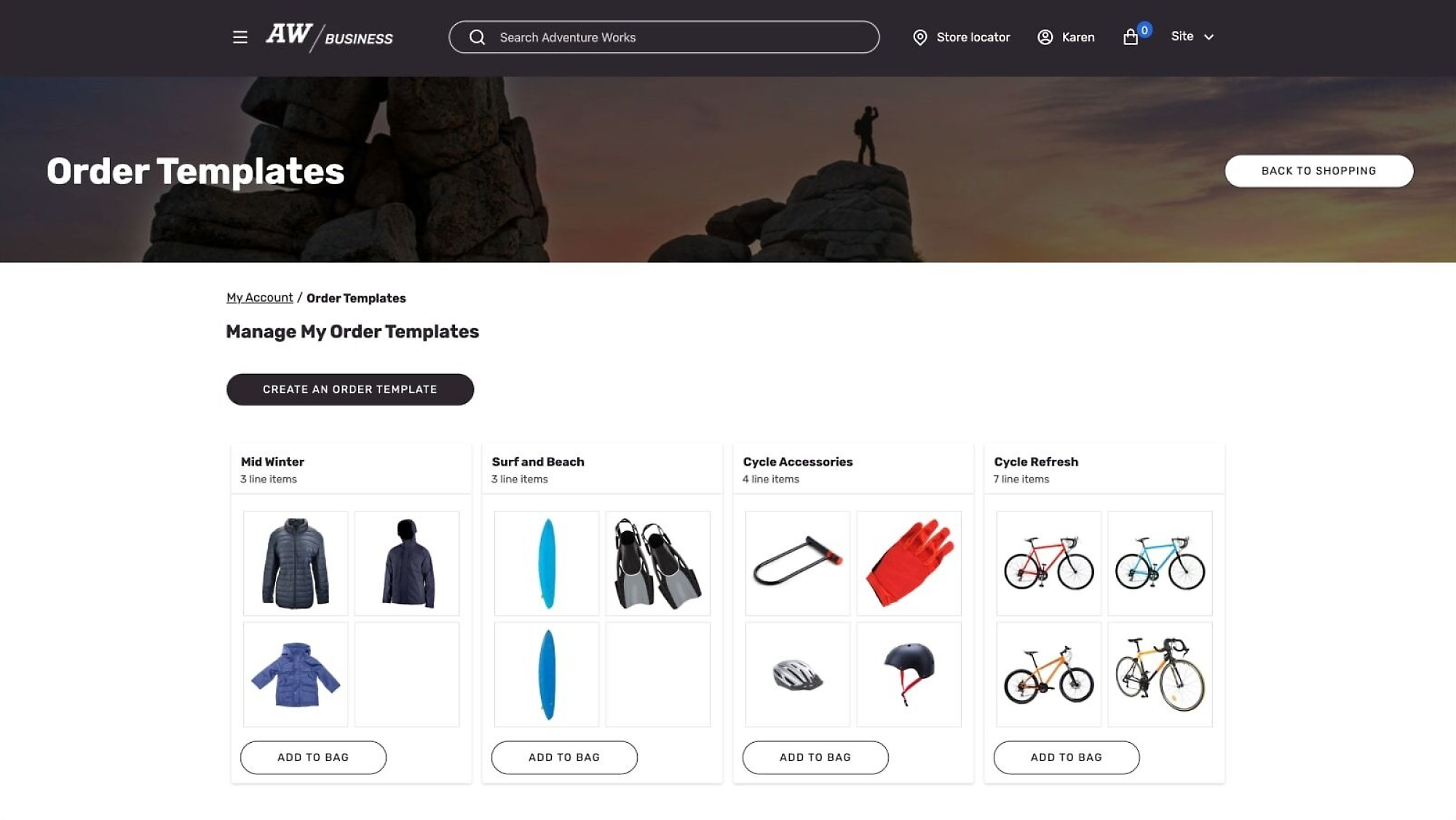Add Cycle Refresh items to bag
This screenshot has height=820, width=1456.
point(1066,757)
